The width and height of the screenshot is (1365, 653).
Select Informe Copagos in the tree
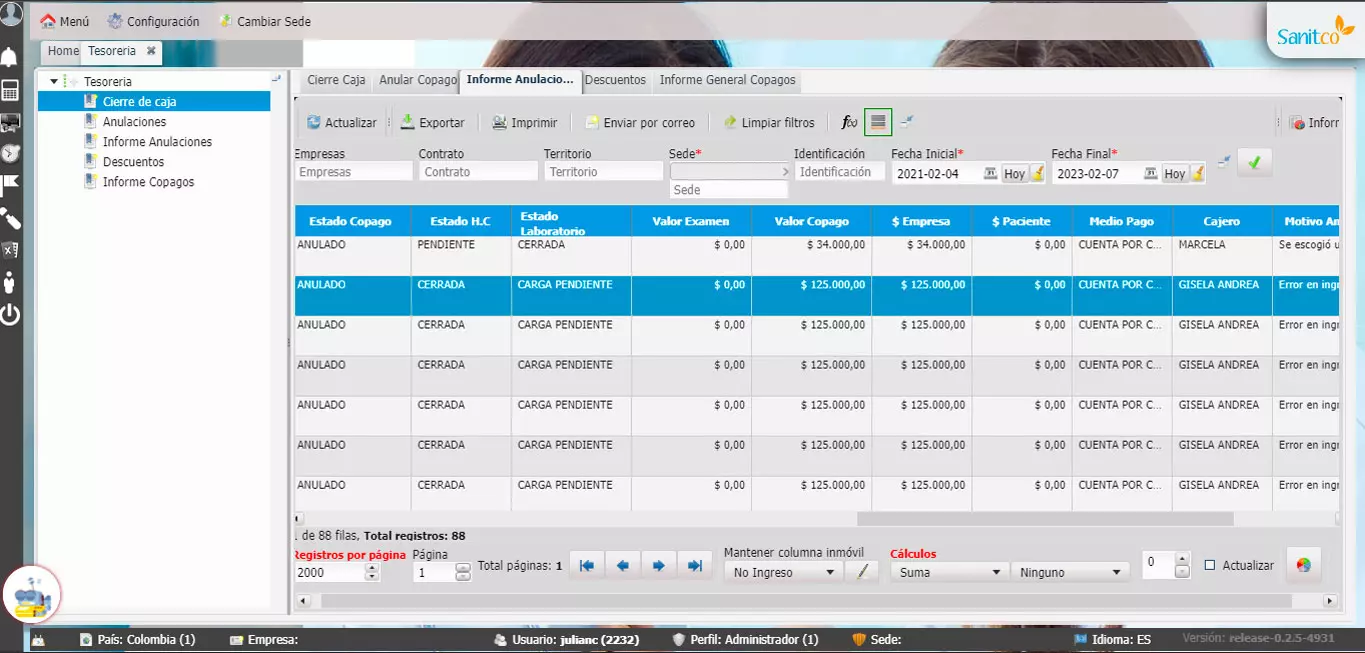tap(148, 182)
